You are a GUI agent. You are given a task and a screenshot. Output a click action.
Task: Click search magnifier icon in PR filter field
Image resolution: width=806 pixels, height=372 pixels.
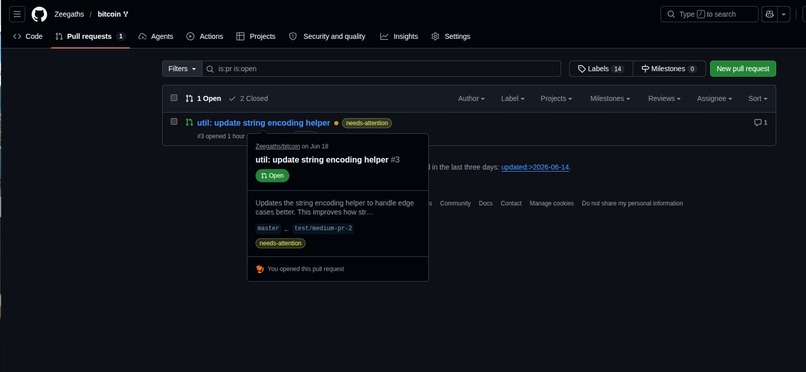210,69
